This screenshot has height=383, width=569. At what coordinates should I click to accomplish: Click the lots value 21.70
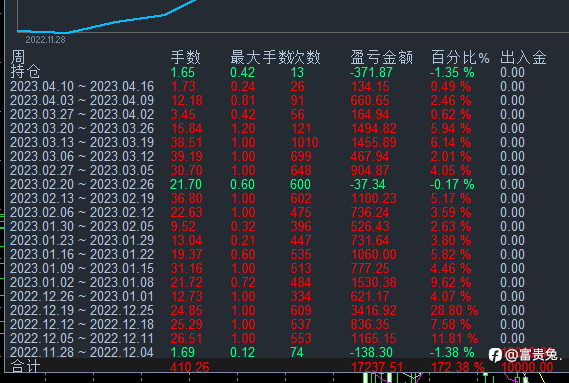pyautogui.click(x=186, y=184)
